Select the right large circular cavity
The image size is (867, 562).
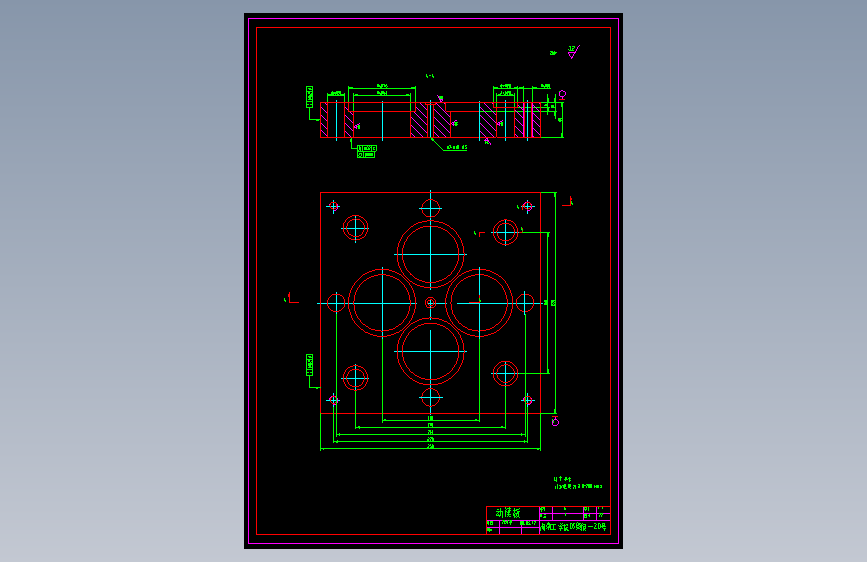click(479, 303)
